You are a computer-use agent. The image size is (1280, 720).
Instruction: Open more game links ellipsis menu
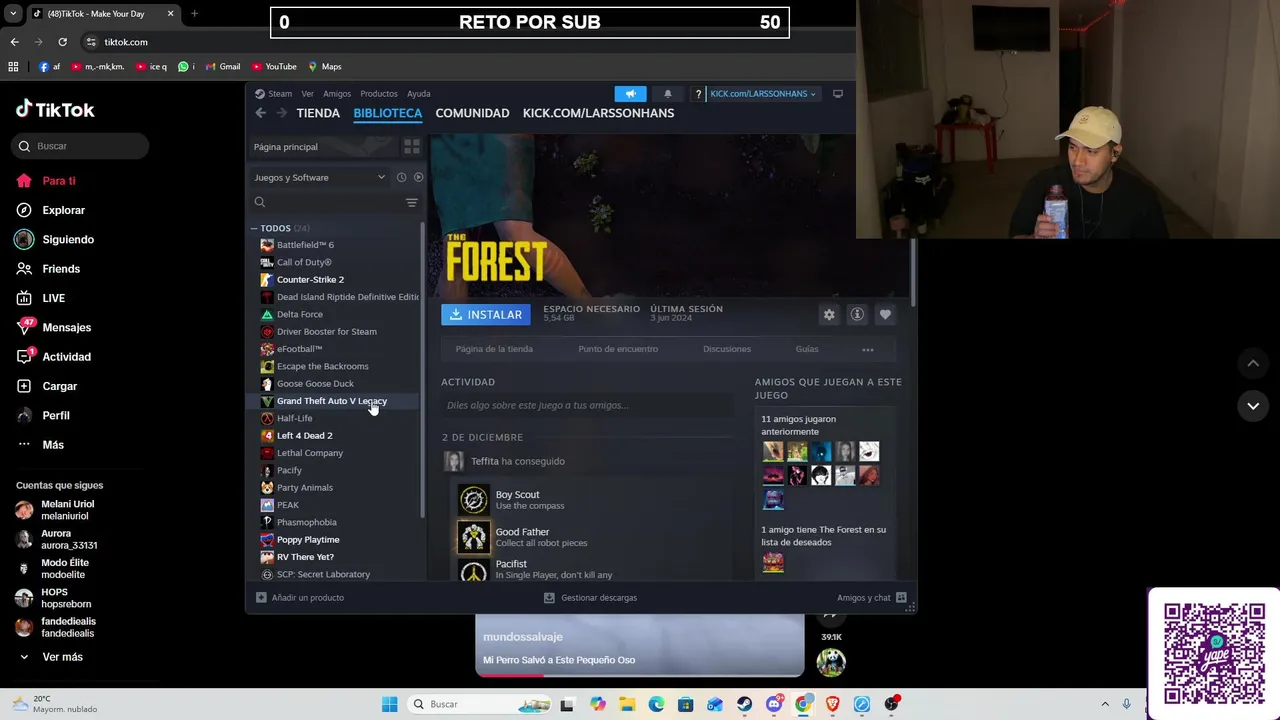868,349
